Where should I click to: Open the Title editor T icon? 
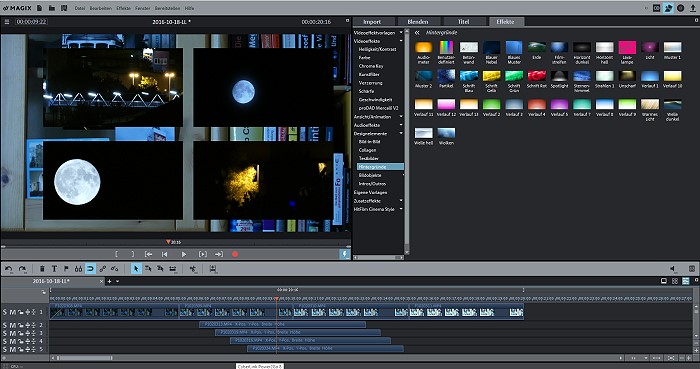point(54,269)
